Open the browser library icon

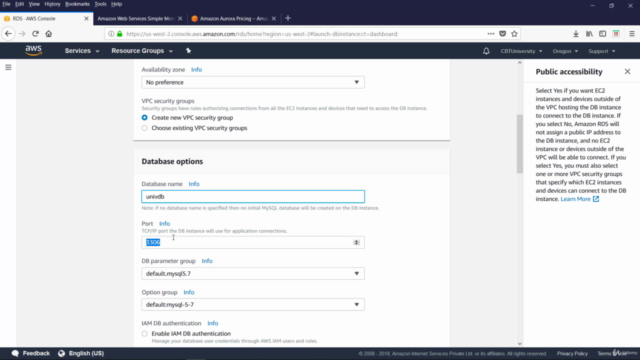pyautogui.click(x=589, y=34)
